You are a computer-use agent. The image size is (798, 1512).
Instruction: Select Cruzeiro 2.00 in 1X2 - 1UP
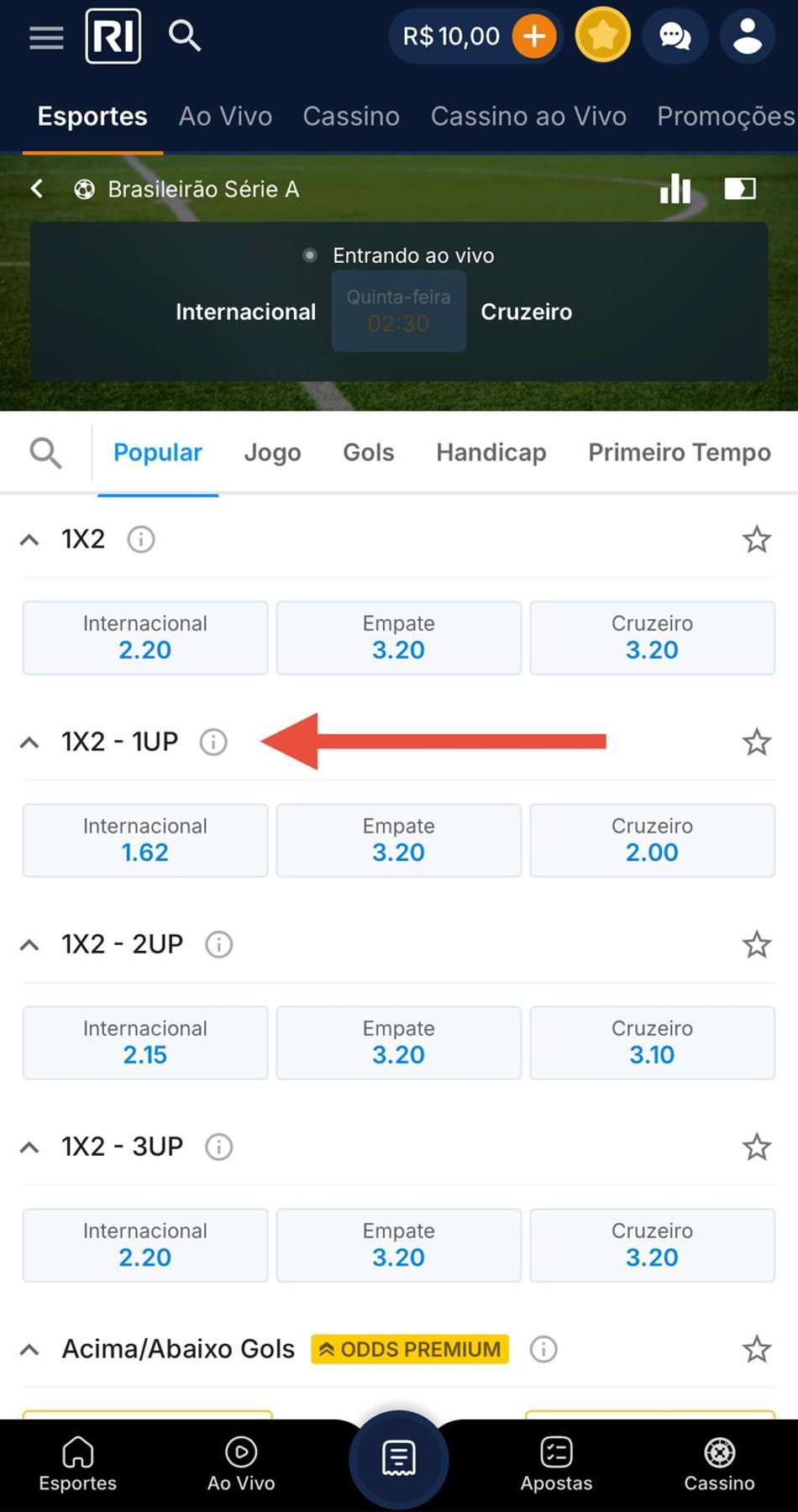pyautogui.click(x=652, y=840)
